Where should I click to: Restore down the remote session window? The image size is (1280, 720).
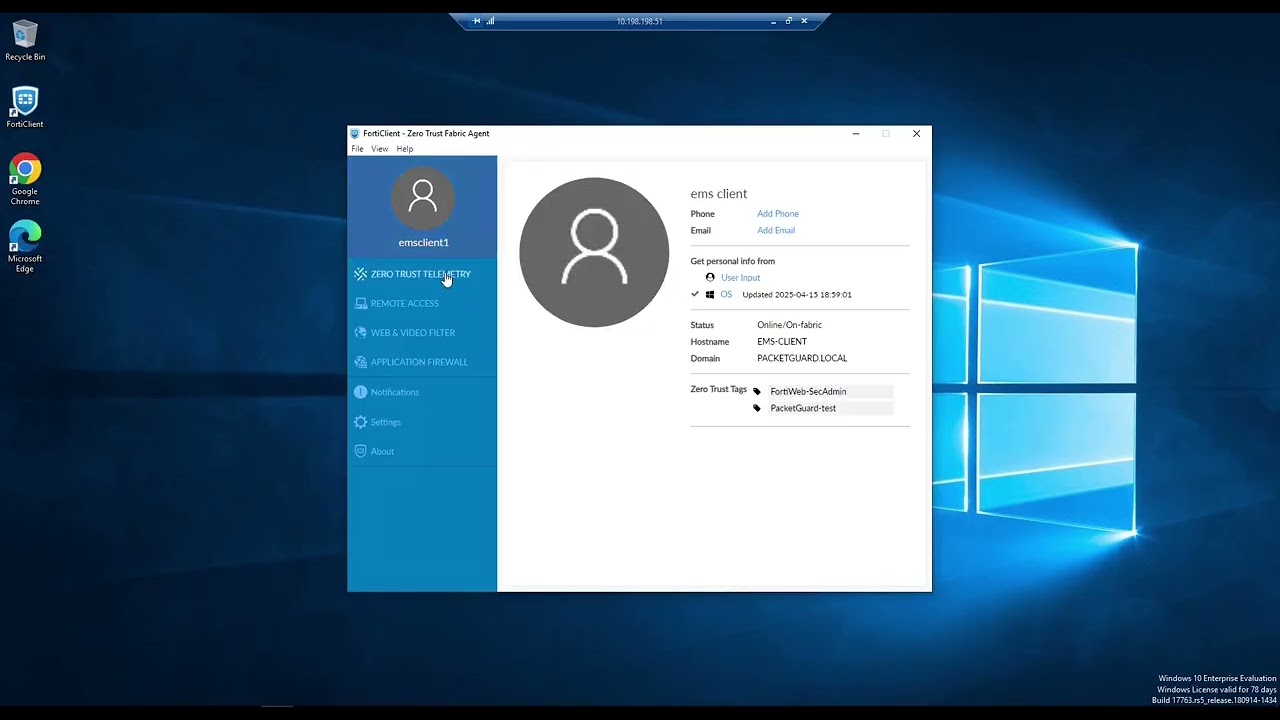788,21
